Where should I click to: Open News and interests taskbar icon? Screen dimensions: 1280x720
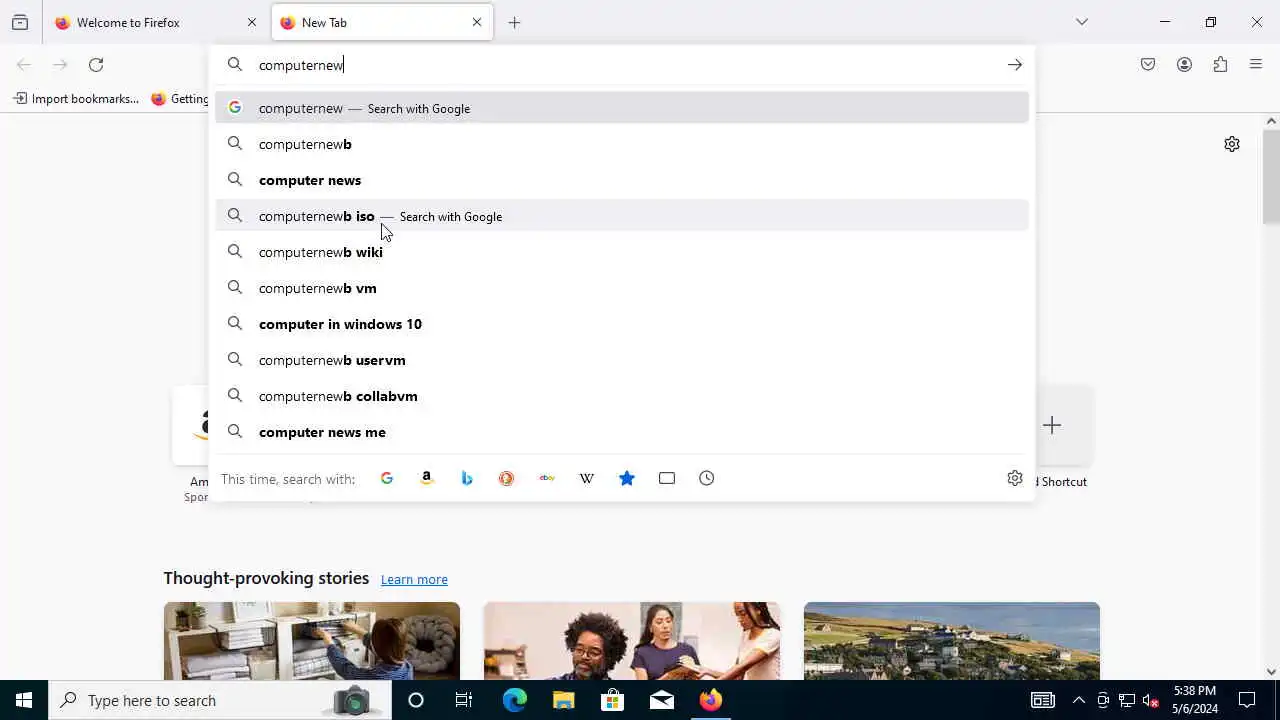point(1043,700)
